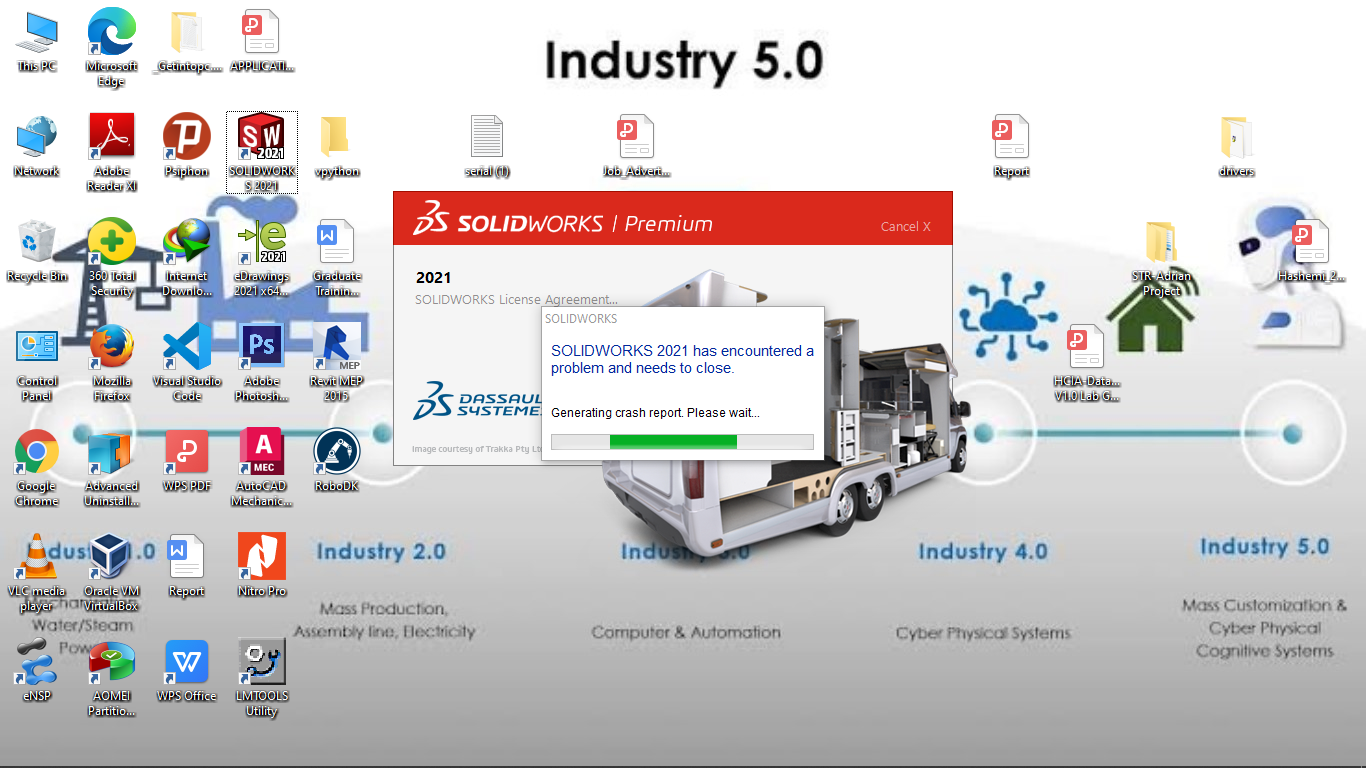Launch AOMEI Partition Assistant

tap(111, 677)
